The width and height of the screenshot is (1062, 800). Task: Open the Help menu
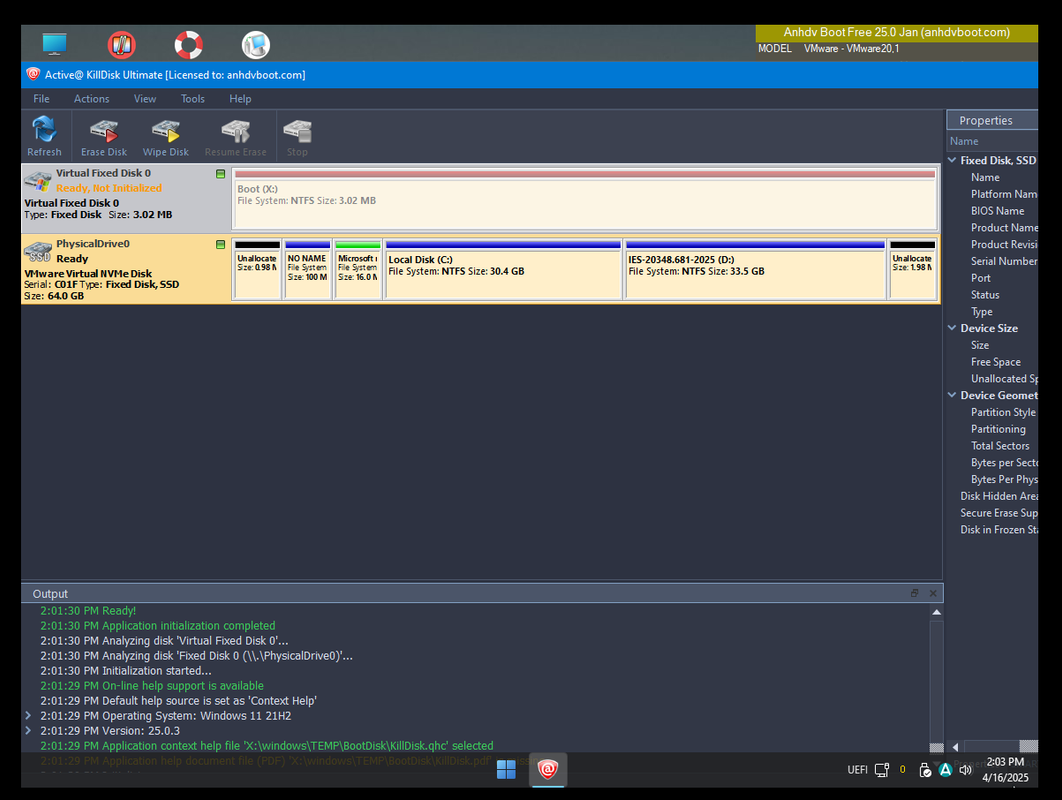(240, 98)
